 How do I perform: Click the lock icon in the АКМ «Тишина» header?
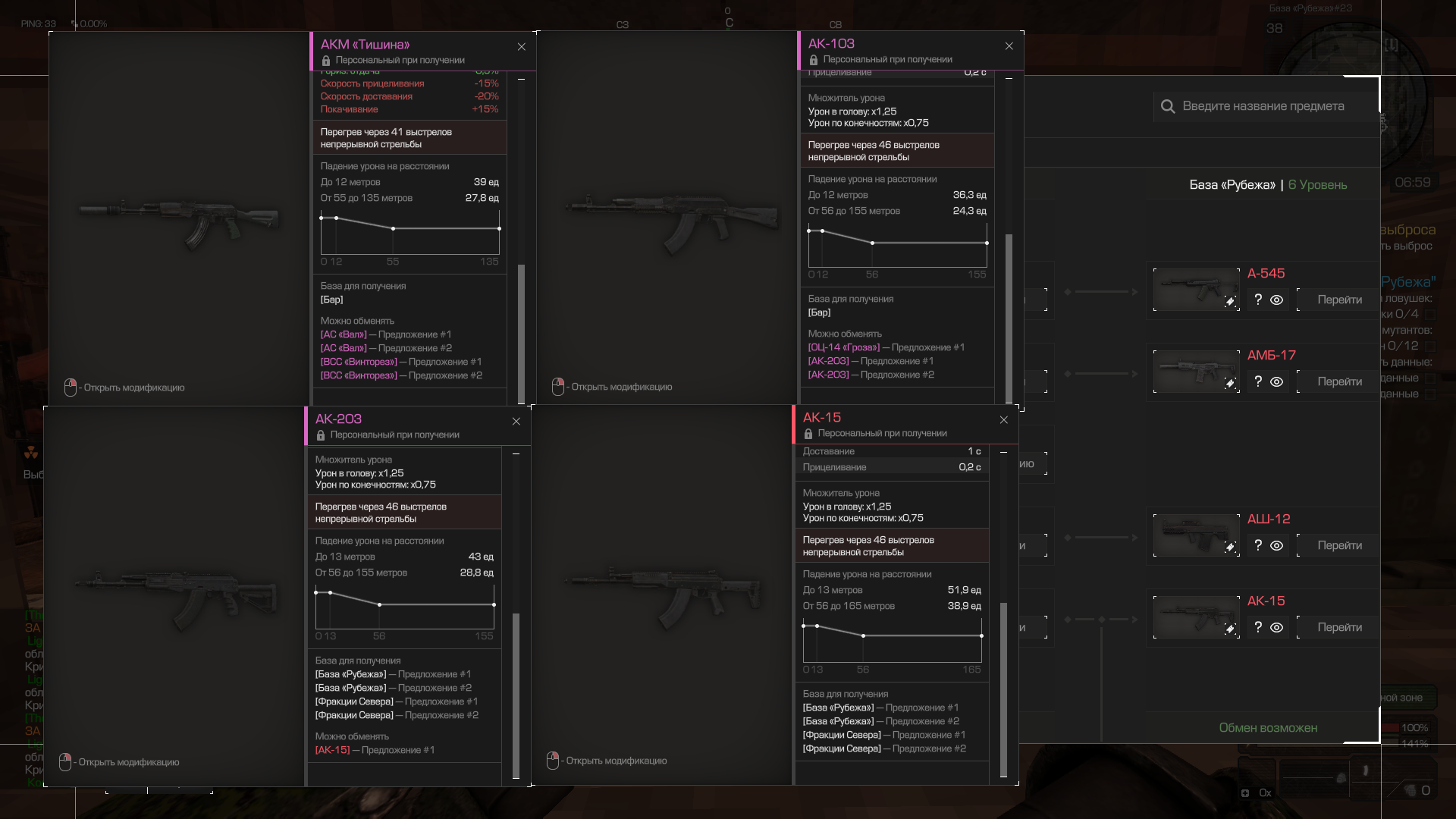coord(326,61)
